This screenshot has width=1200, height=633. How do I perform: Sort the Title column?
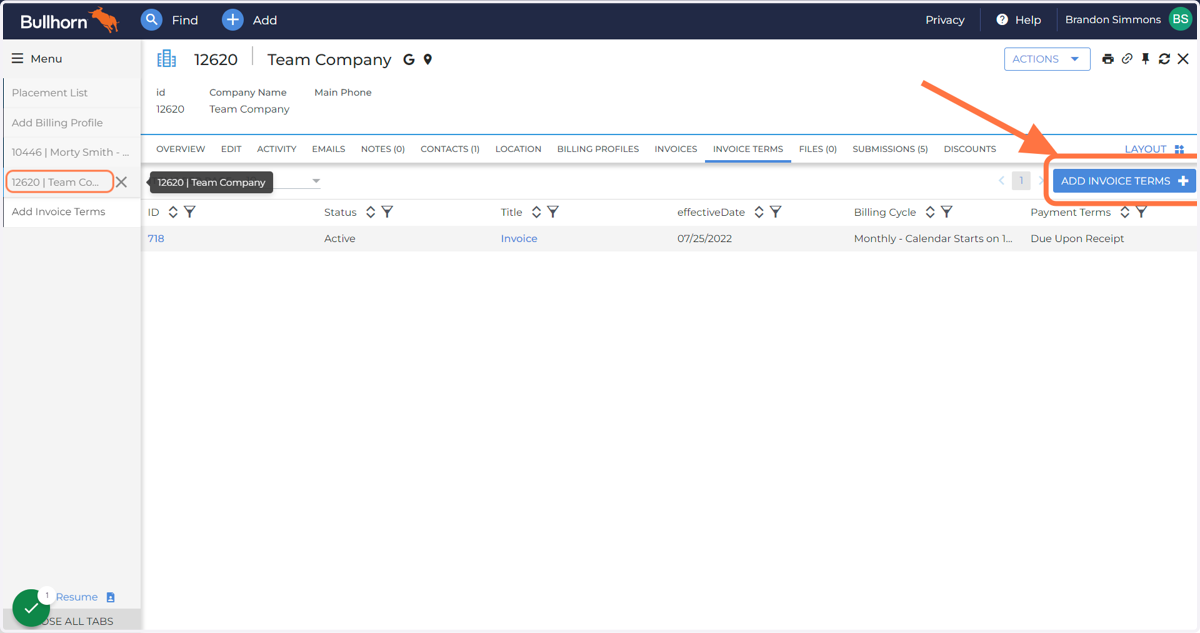pos(536,212)
